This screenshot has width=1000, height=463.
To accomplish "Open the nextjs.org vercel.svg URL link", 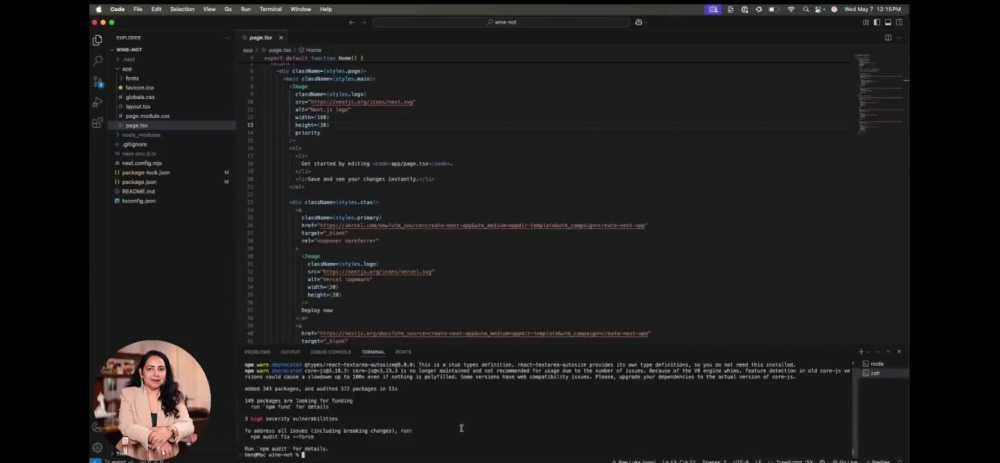I will 378,272.
